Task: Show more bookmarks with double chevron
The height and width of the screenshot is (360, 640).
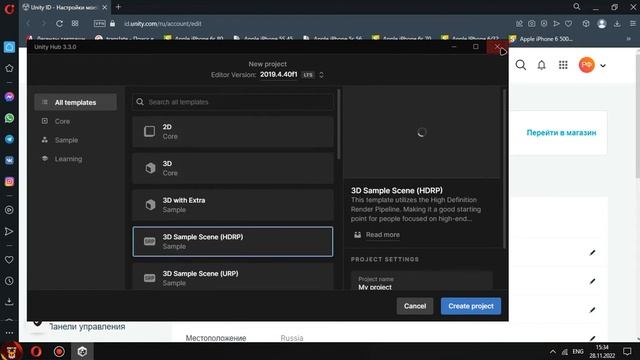Action: point(628,39)
